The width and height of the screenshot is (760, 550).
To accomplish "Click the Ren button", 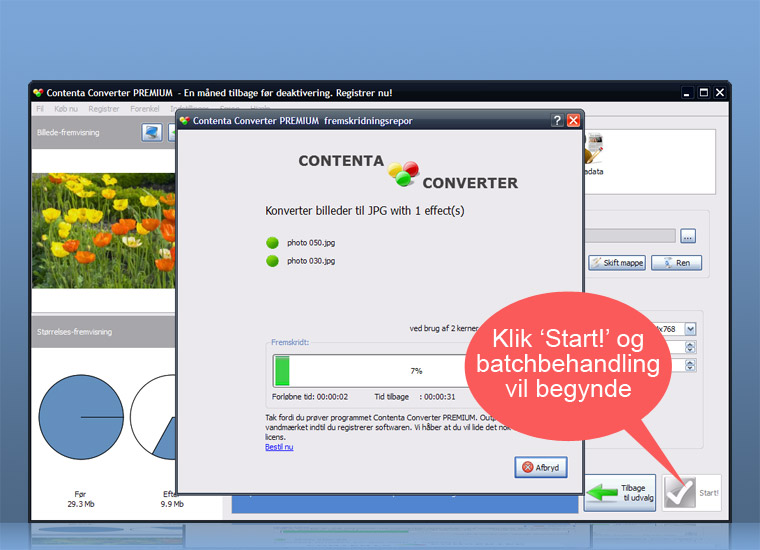I will [x=677, y=263].
